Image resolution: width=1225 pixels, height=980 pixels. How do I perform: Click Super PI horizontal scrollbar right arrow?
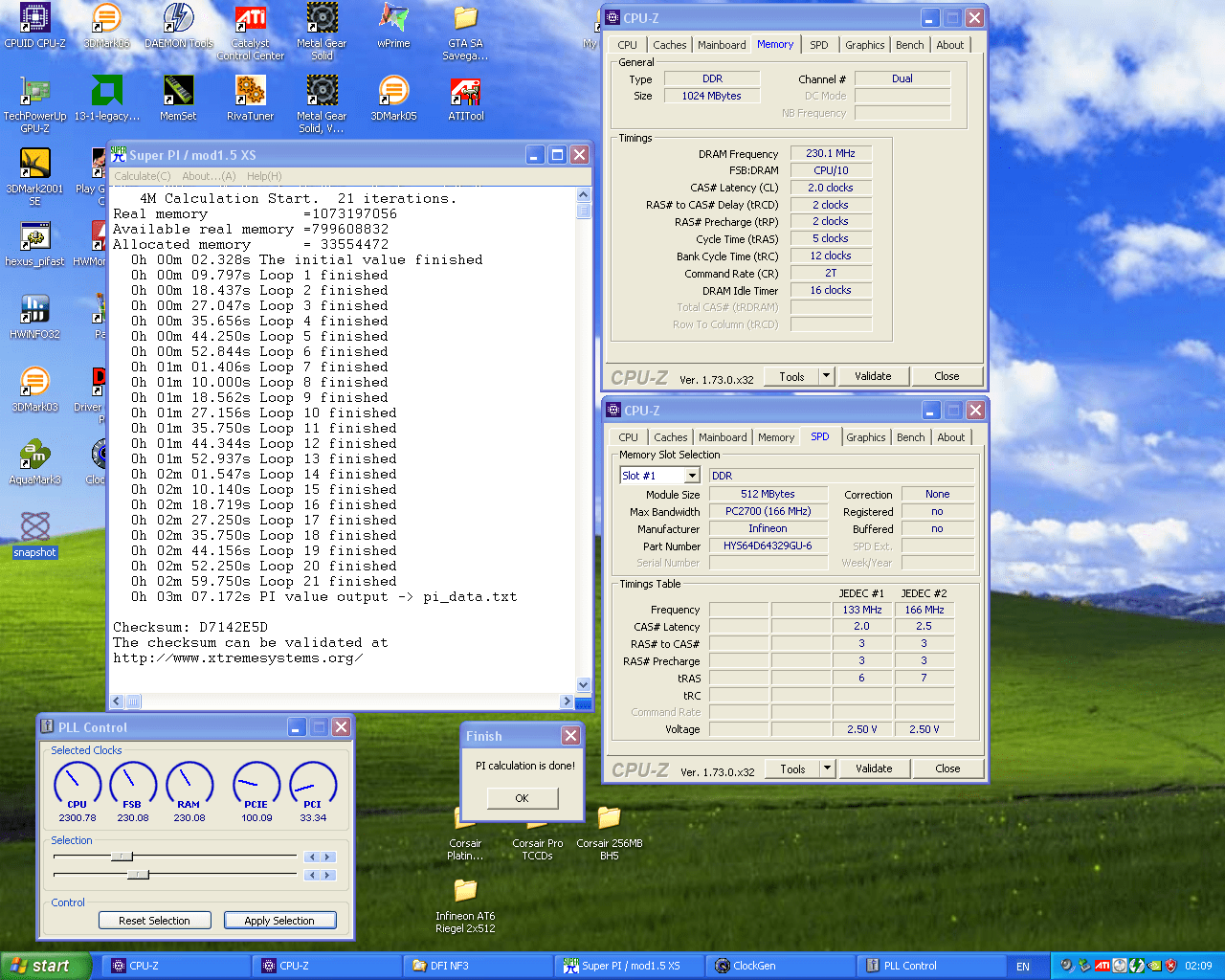[567, 702]
